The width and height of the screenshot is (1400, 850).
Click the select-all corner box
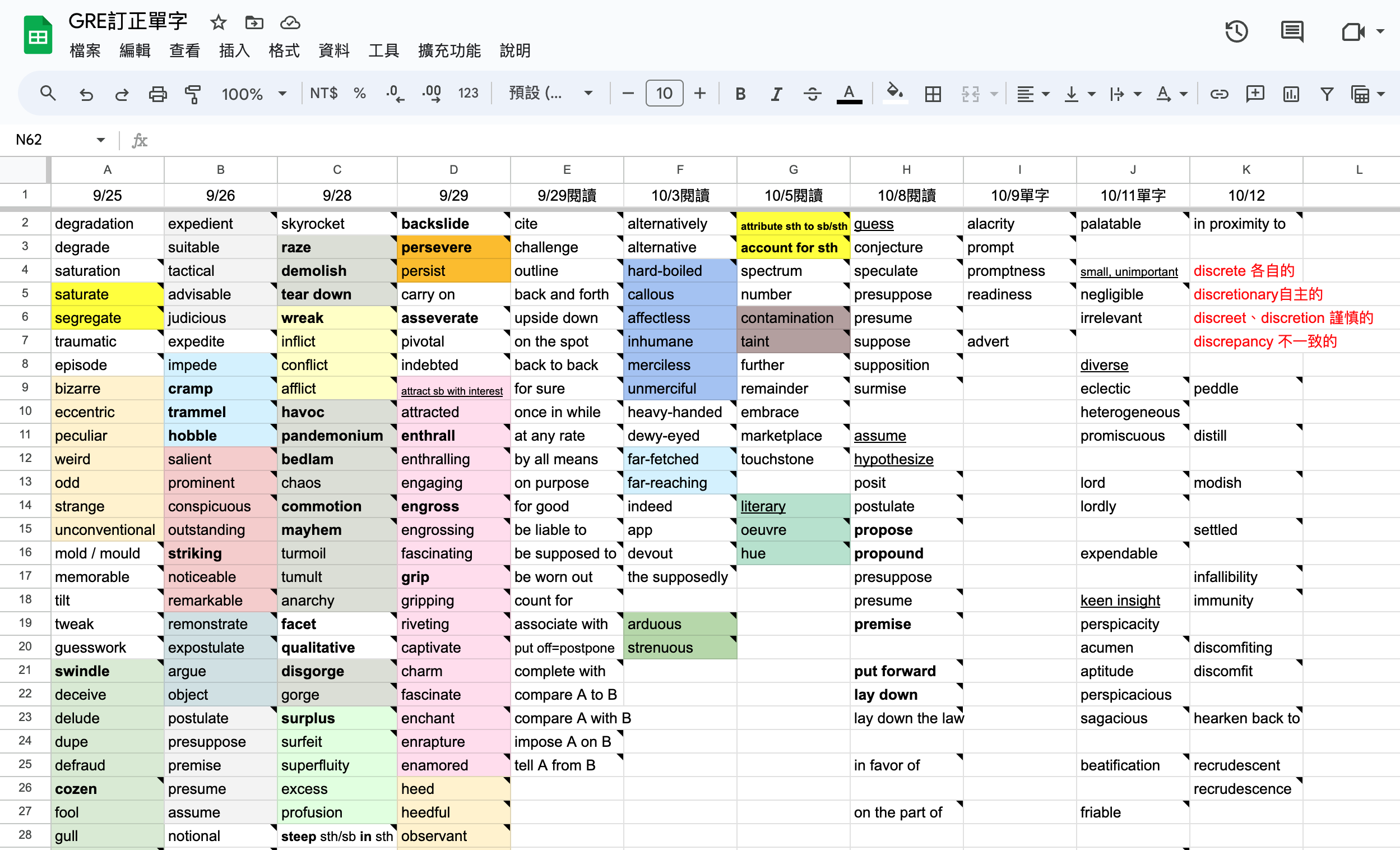[x=25, y=169]
